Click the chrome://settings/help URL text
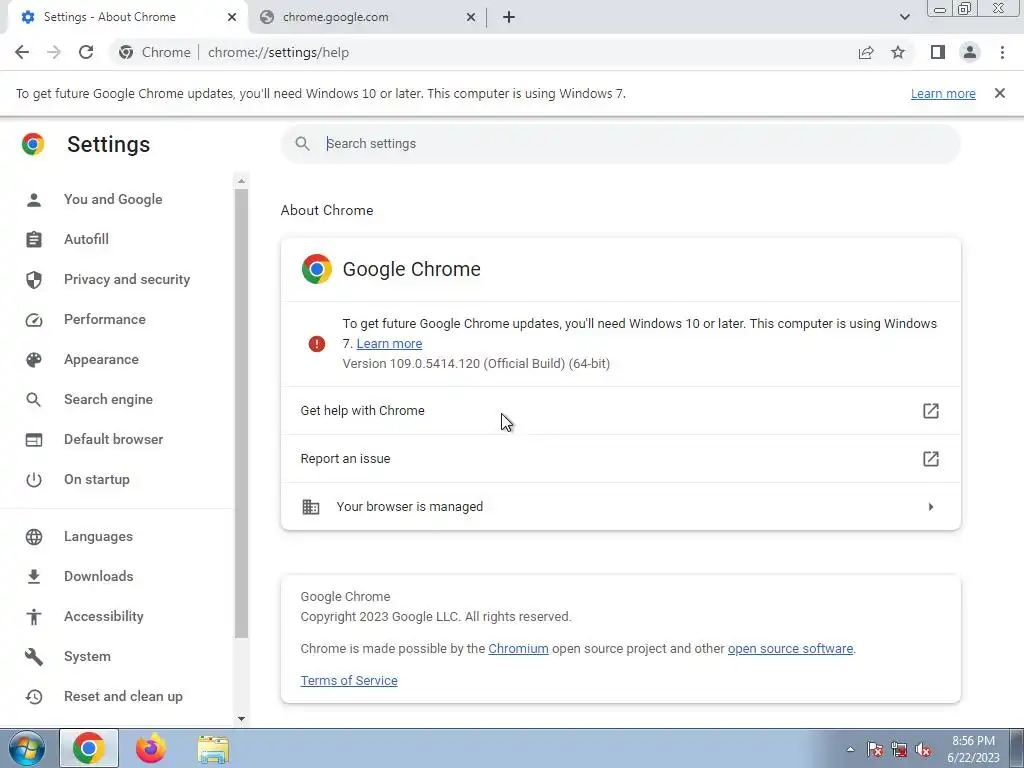The image size is (1024, 768). [x=278, y=52]
